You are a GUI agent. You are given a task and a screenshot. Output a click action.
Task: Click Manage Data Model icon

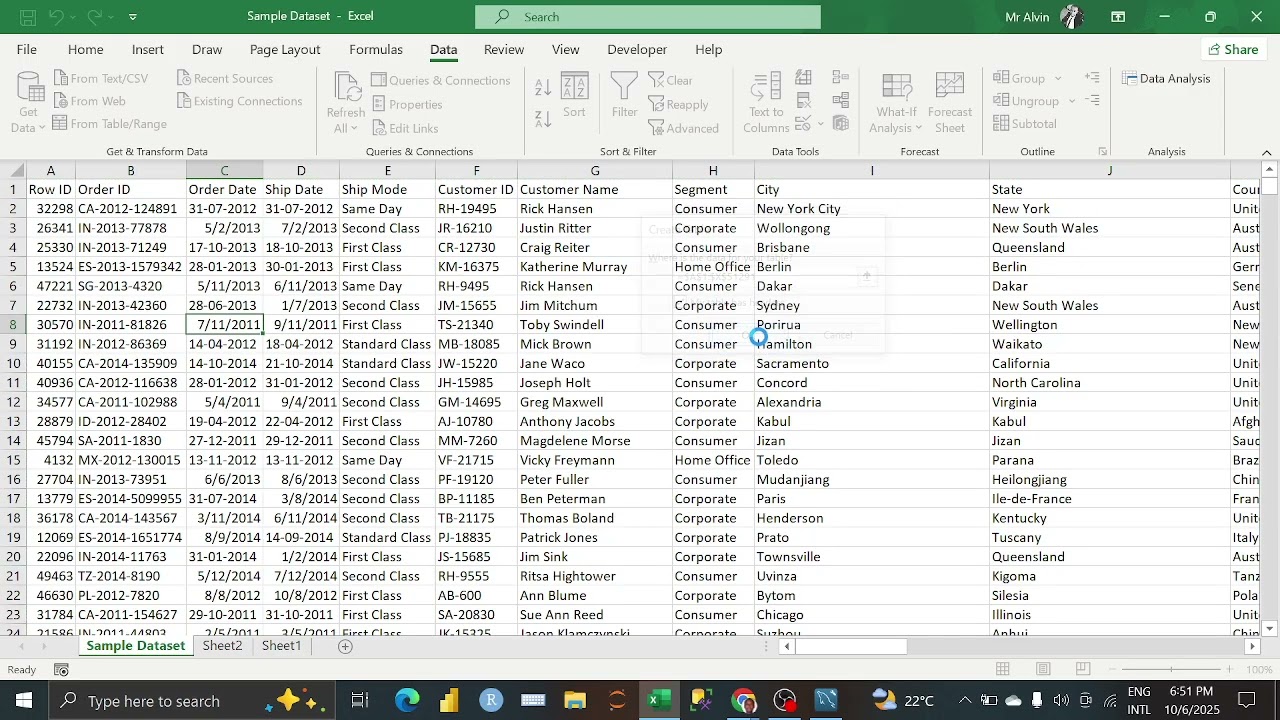tap(841, 124)
